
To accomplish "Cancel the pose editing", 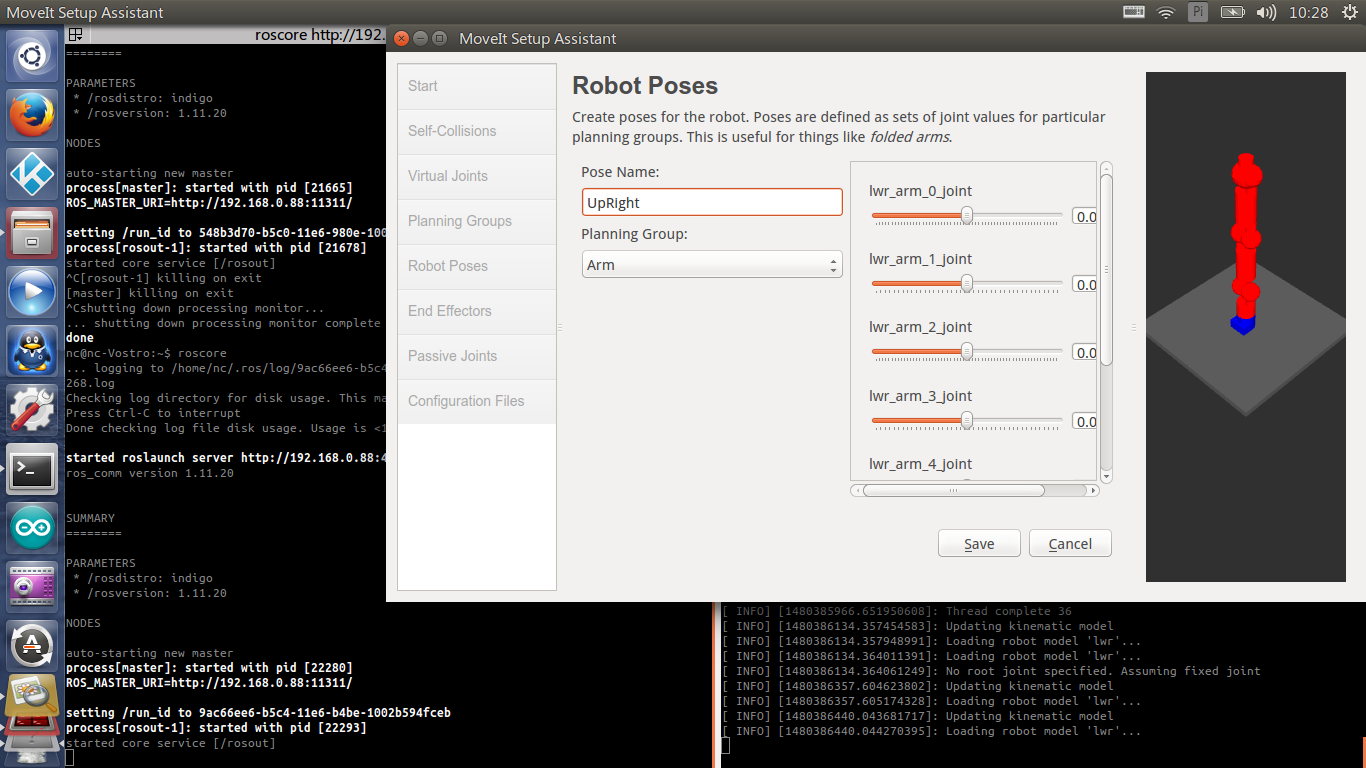I will click(x=1070, y=543).
